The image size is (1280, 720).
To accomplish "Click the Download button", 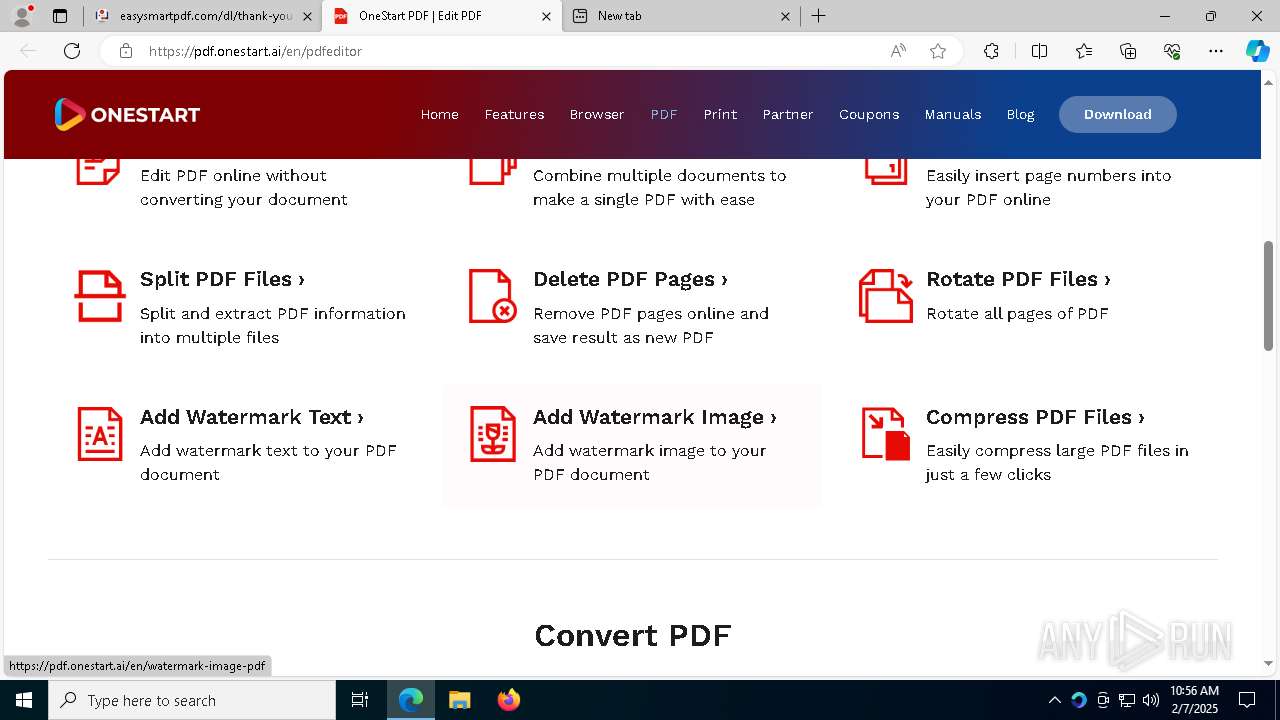I will point(1118,114).
